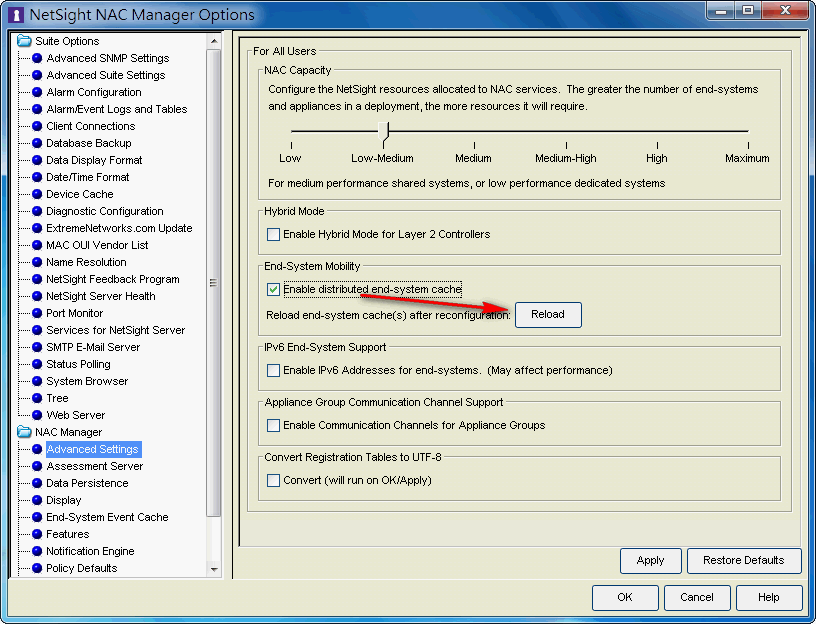Select End-System Event Cache in the tree

pos(107,517)
